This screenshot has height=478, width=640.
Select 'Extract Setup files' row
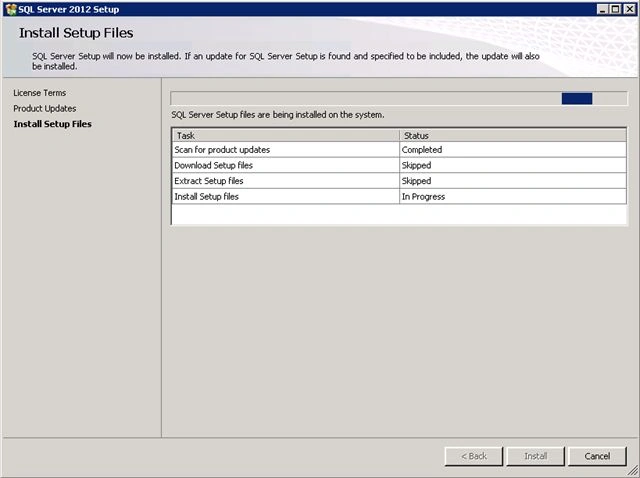point(399,180)
